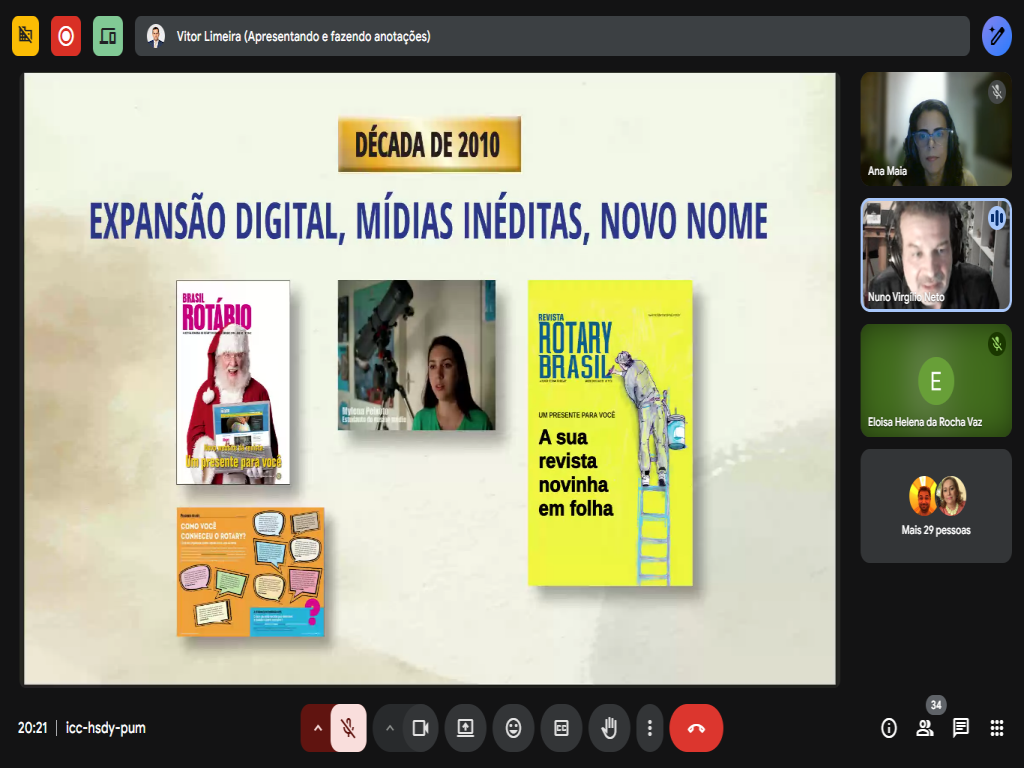Viewport: 1024px width, 768px height.
Task: Open the three-dot more options menu
Action: 650,728
